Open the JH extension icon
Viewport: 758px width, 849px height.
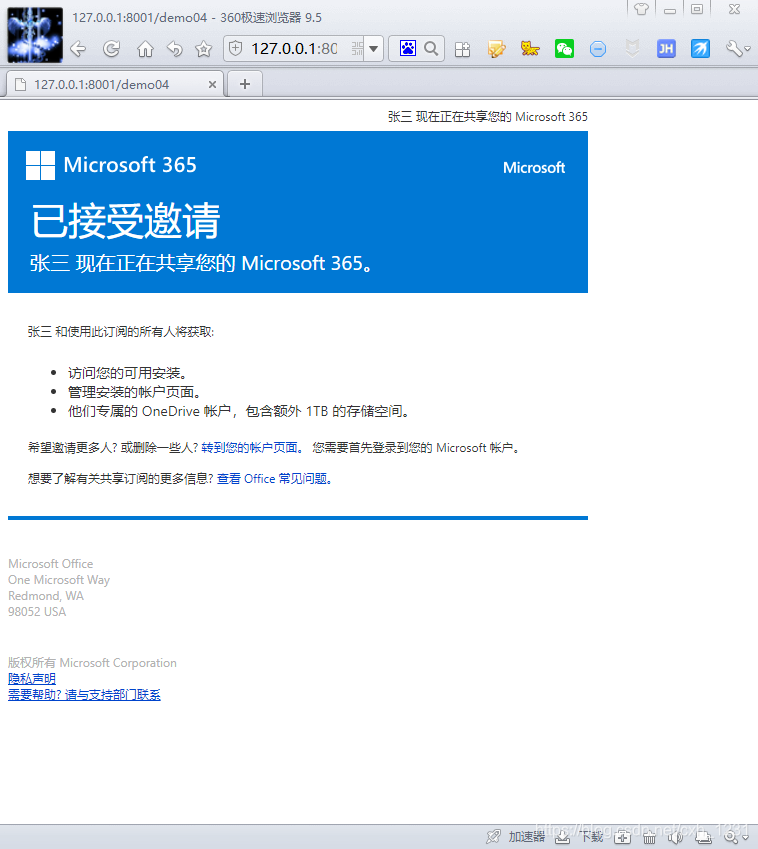coord(666,49)
